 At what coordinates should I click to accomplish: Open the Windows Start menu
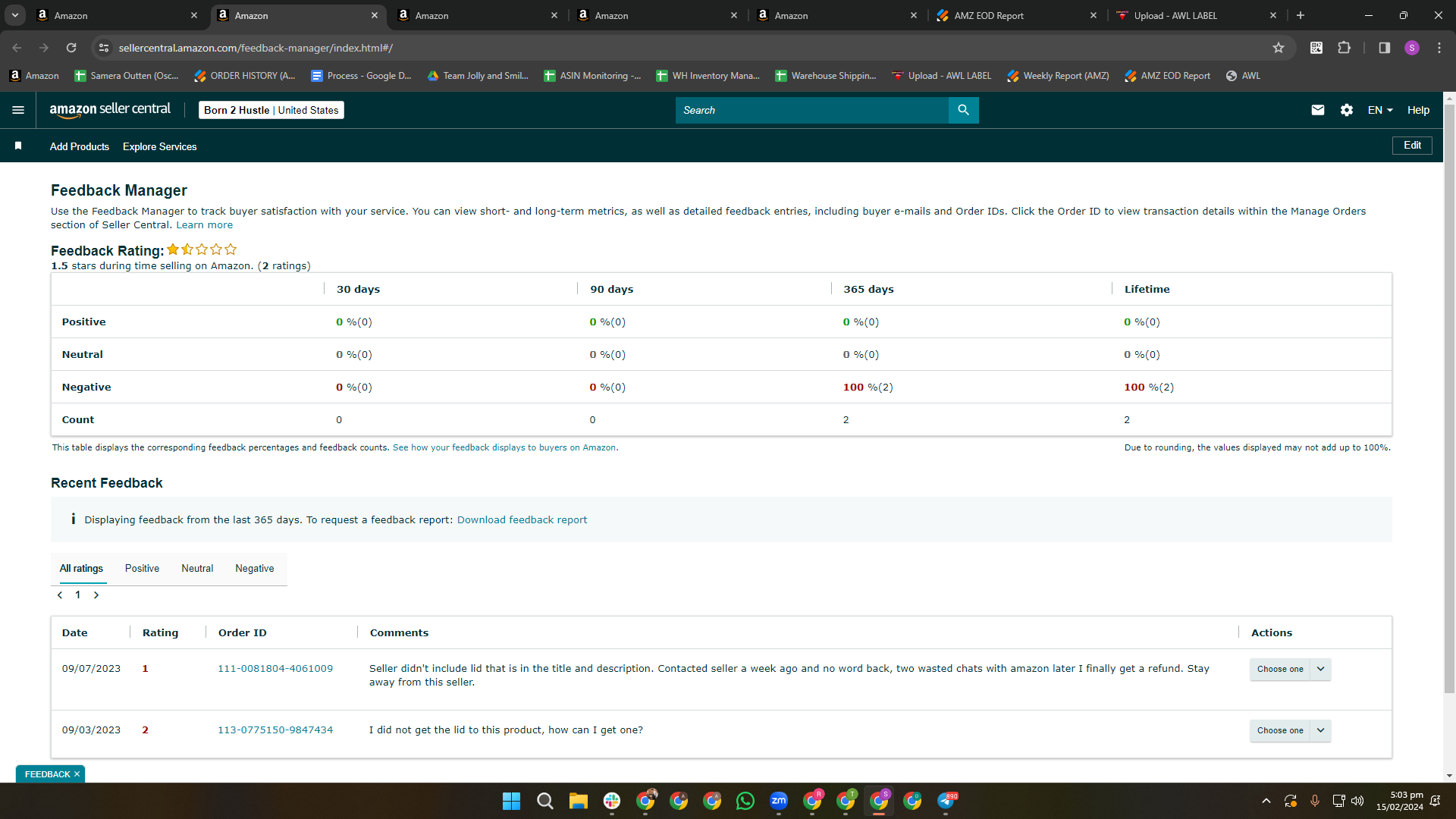coord(511,801)
